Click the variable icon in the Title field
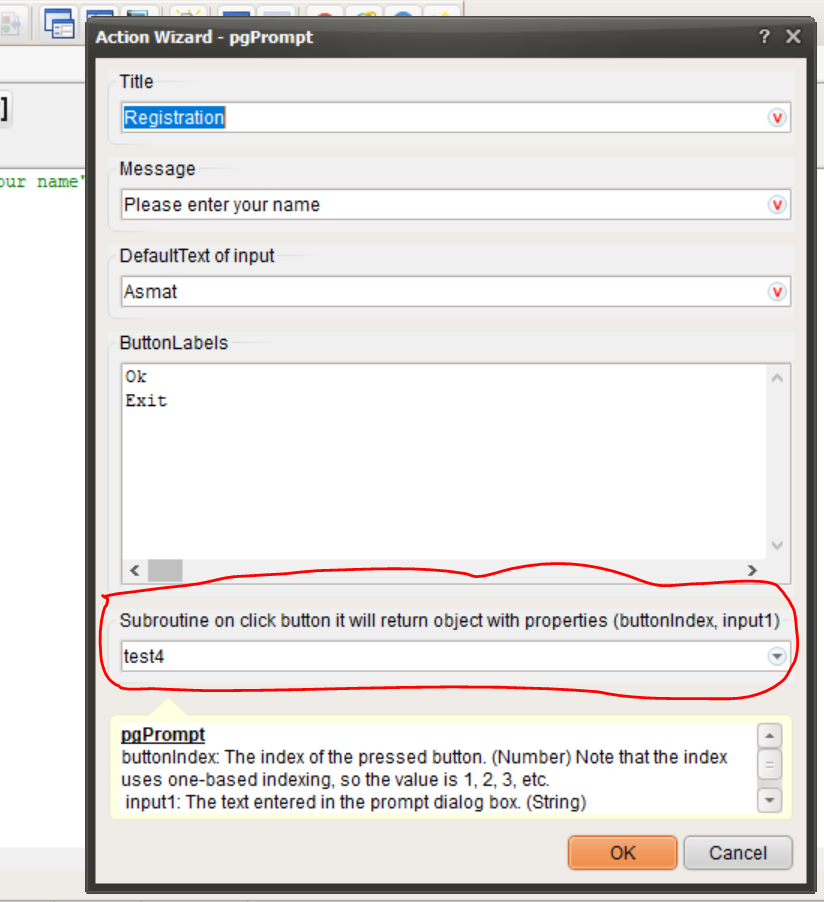This screenshot has height=902, width=824. tap(777, 118)
